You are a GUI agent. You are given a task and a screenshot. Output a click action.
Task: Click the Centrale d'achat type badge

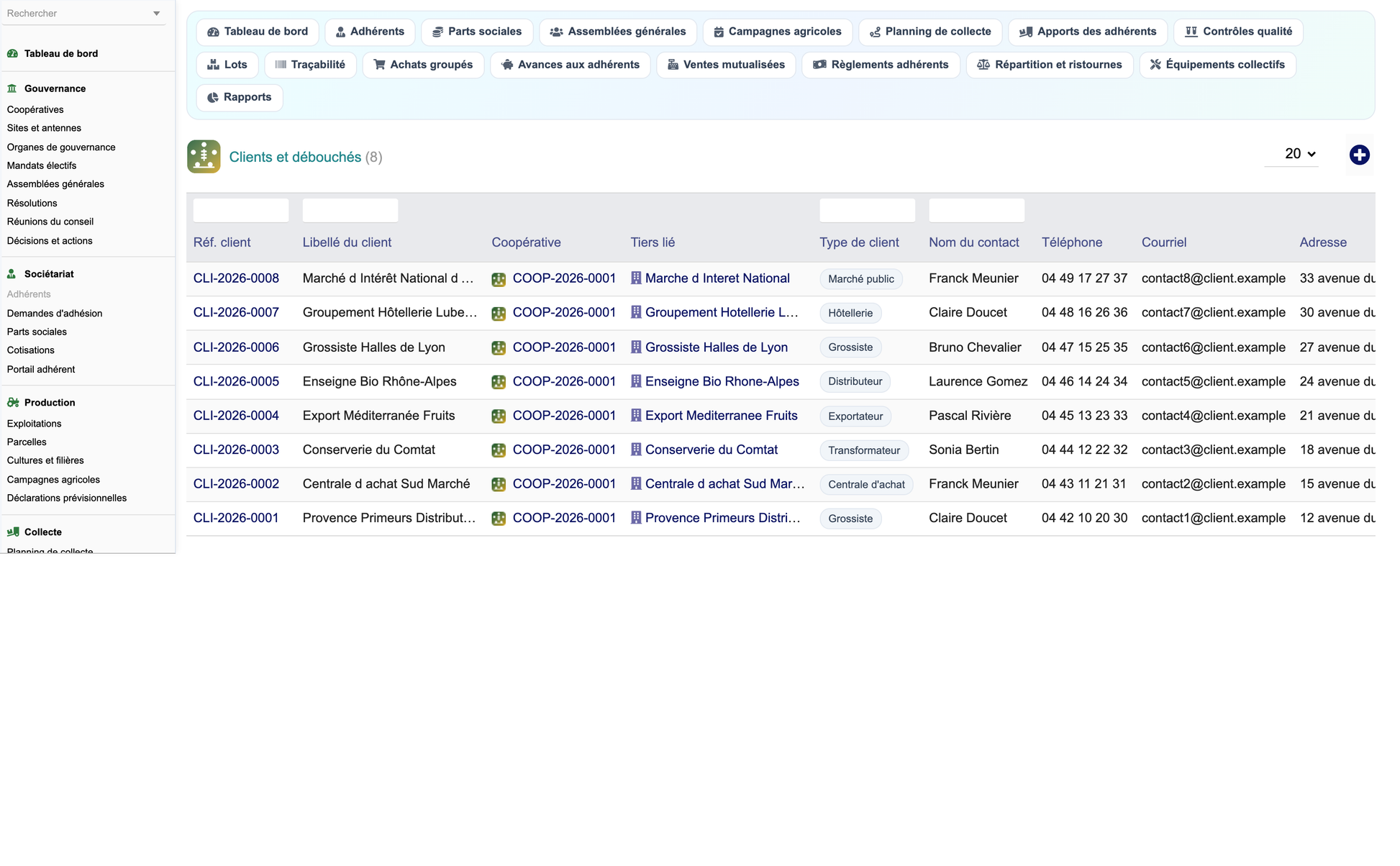[866, 485]
